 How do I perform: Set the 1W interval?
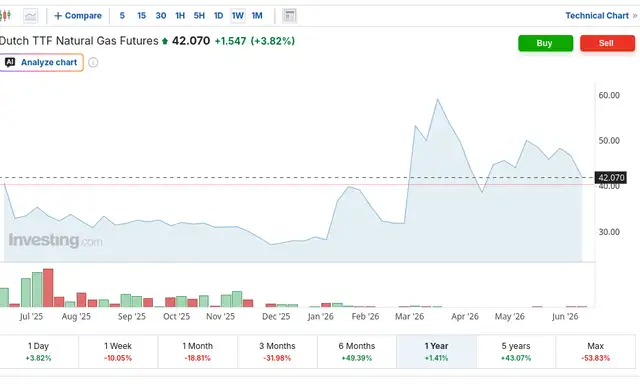click(238, 16)
